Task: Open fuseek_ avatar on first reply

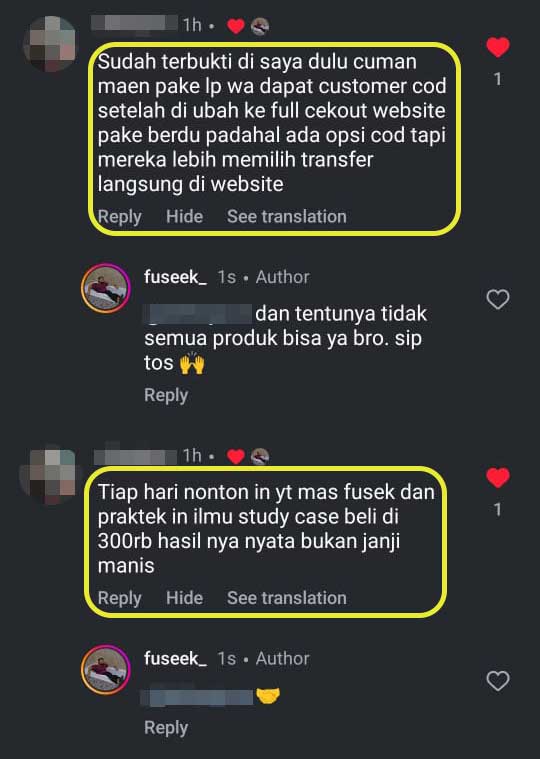Action: coord(105,288)
